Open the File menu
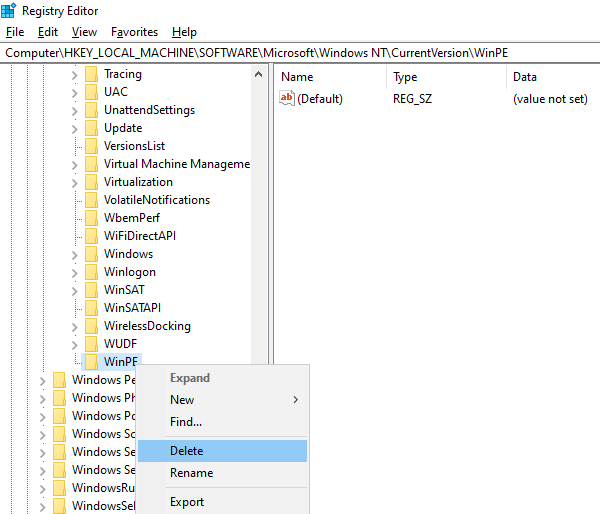 point(15,32)
